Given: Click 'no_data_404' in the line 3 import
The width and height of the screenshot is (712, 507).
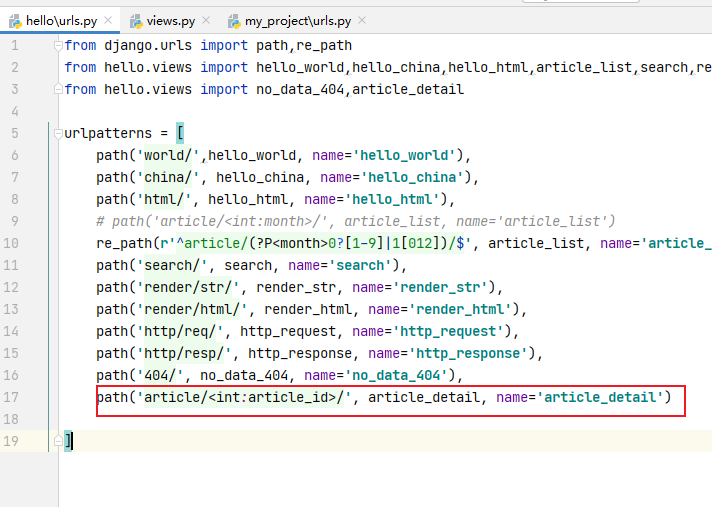Looking at the screenshot, I should coord(300,89).
